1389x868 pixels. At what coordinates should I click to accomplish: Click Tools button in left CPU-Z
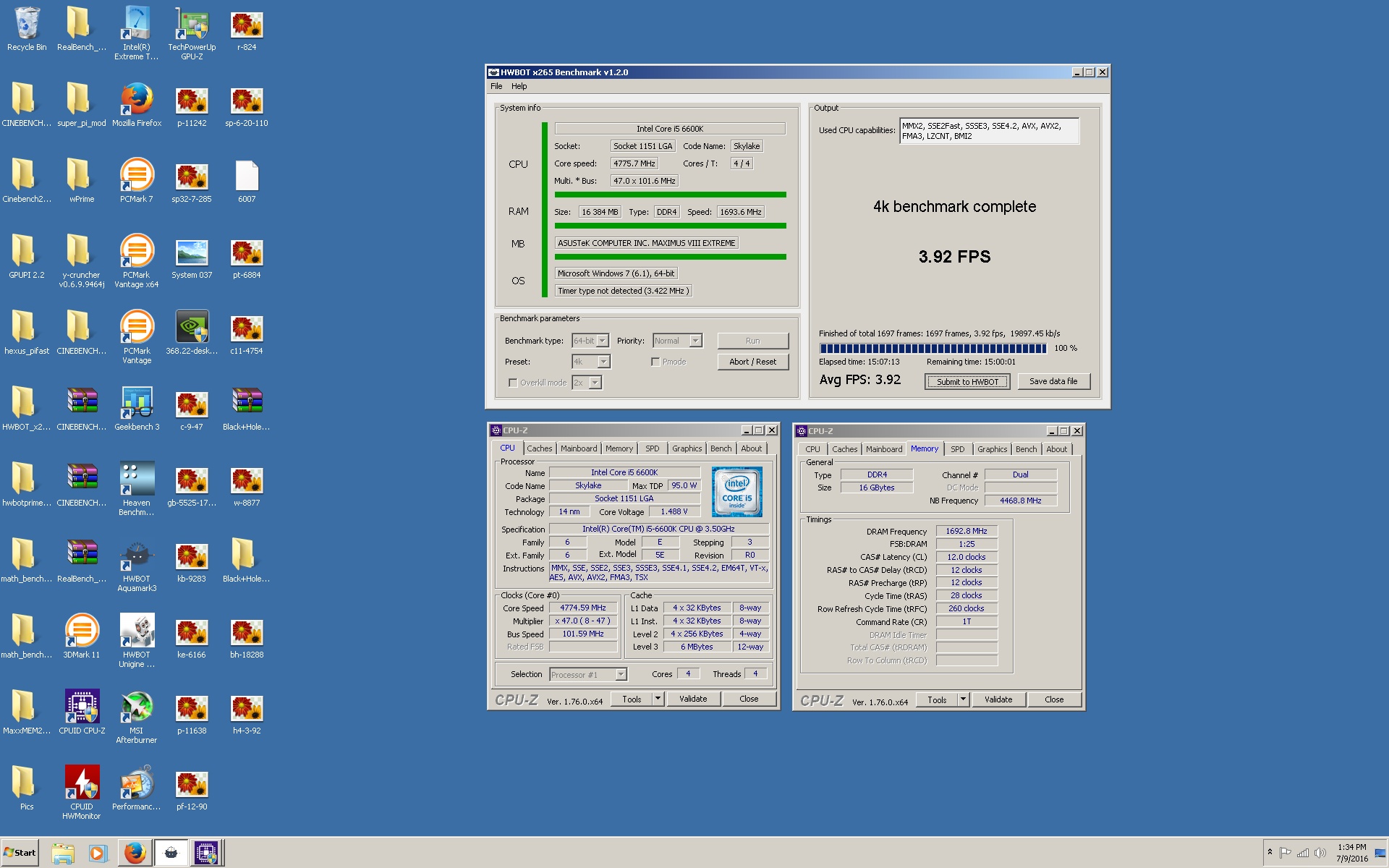click(x=632, y=699)
